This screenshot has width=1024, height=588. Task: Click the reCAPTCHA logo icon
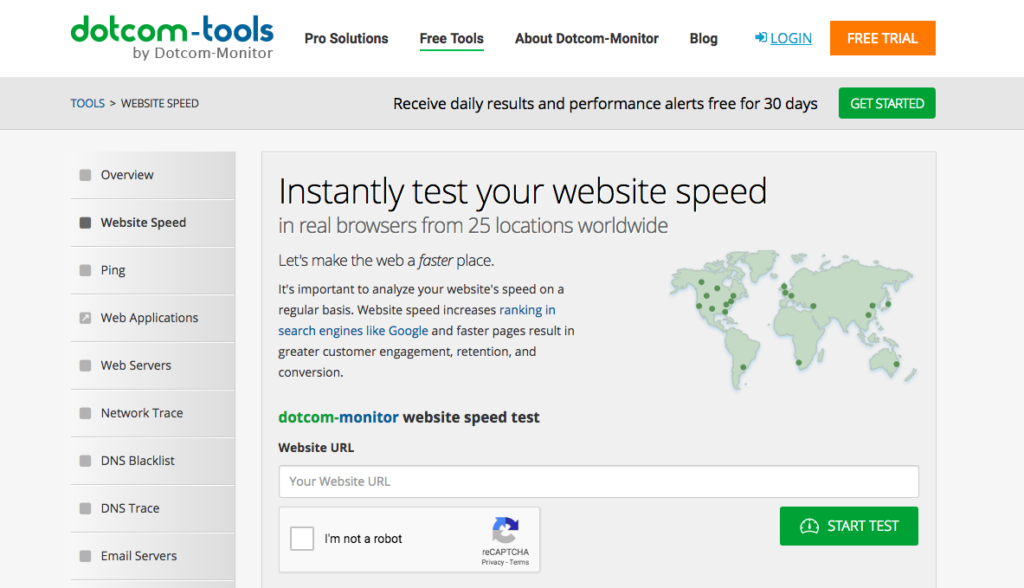tap(505, 530)
